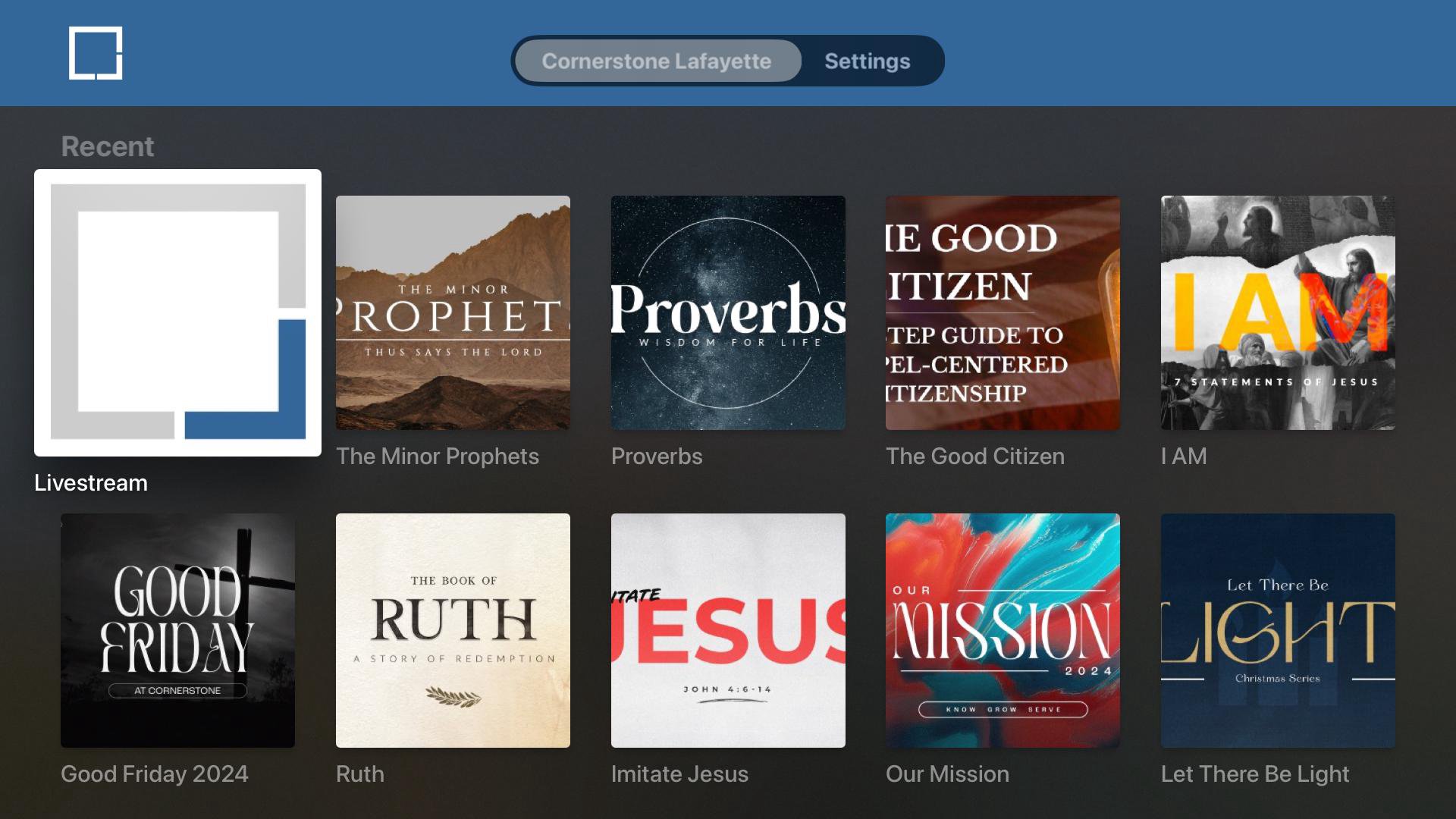The image size is (1456, 819).
Task: Select the Book of Ruth cover
Action: click(x=453, y=630)
